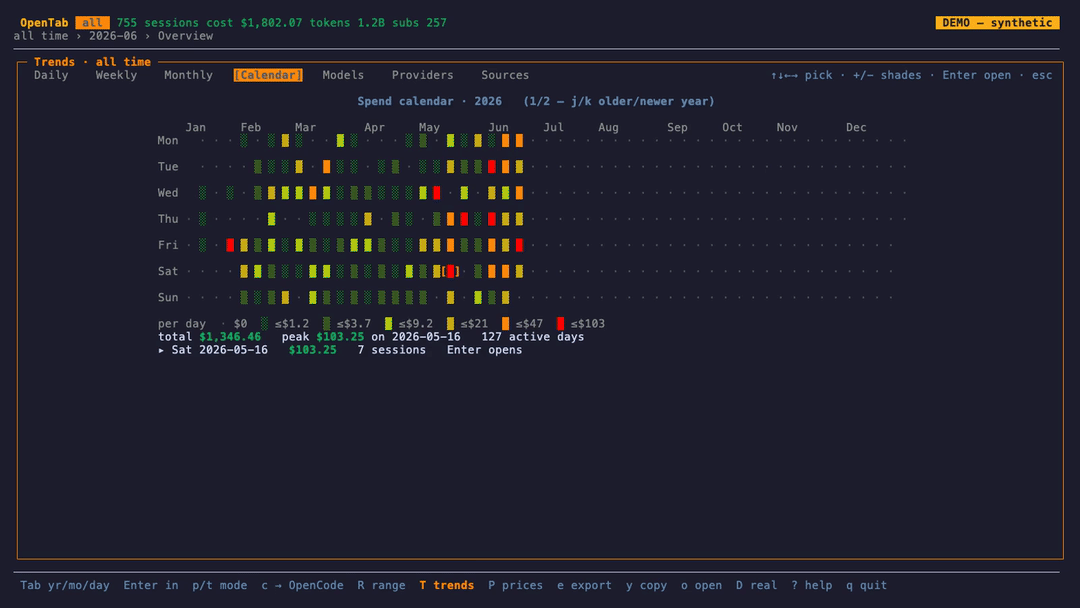Open '? help' from the footer
This screenshot has height=608, width=1080.
[812, 585]
